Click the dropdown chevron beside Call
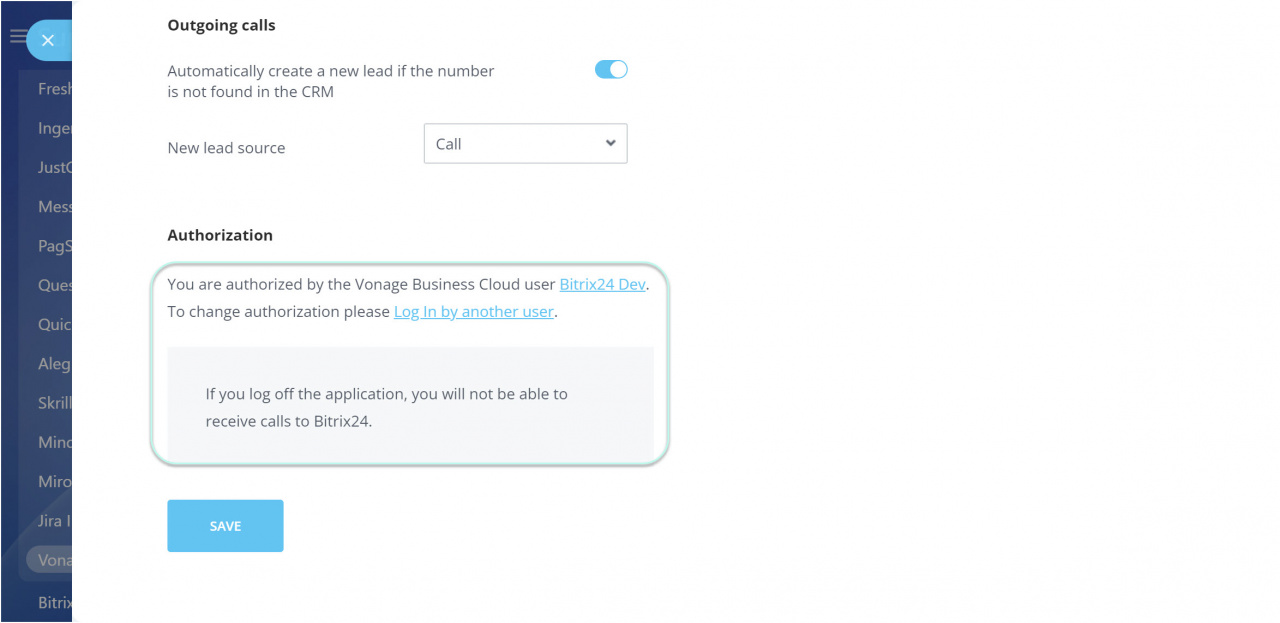The height and width of the screenshot is (623, 1280). click(610, 143)
